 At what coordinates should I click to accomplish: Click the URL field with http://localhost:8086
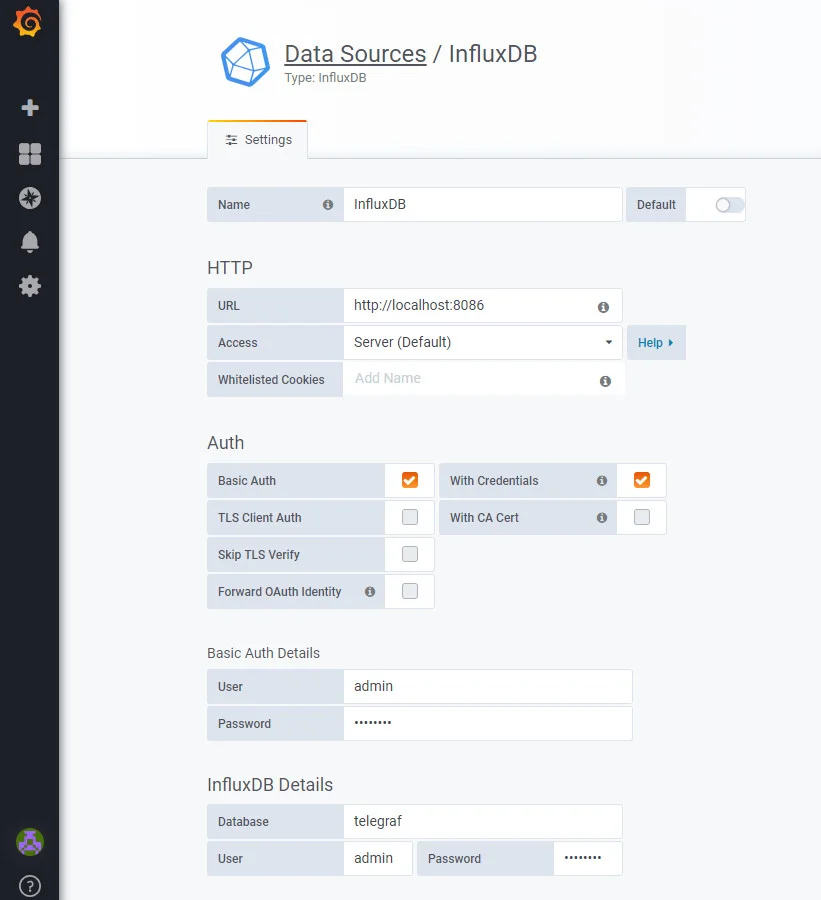483,305
